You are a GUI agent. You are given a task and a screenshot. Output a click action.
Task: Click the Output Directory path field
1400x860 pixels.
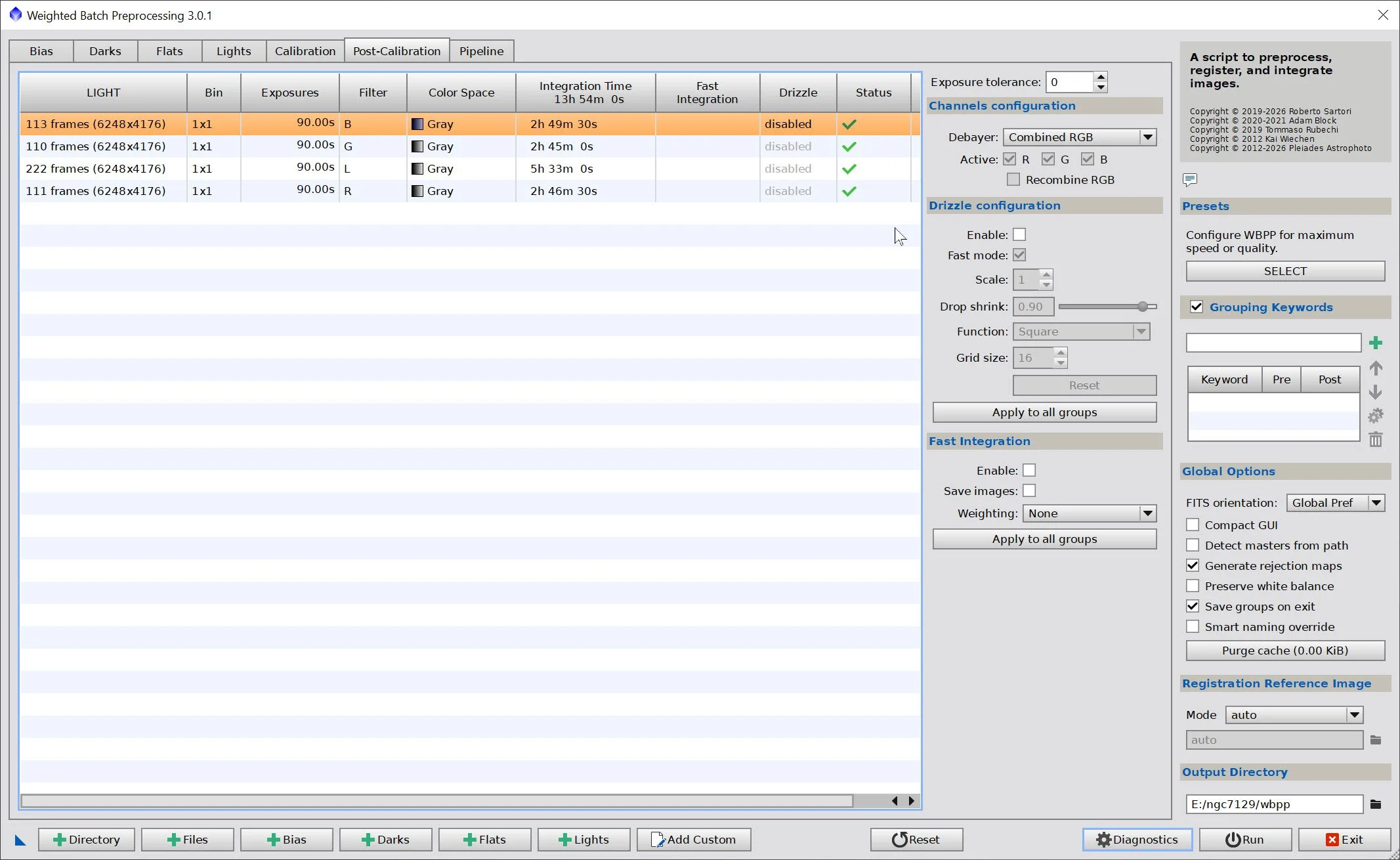tap(1274, 804)
